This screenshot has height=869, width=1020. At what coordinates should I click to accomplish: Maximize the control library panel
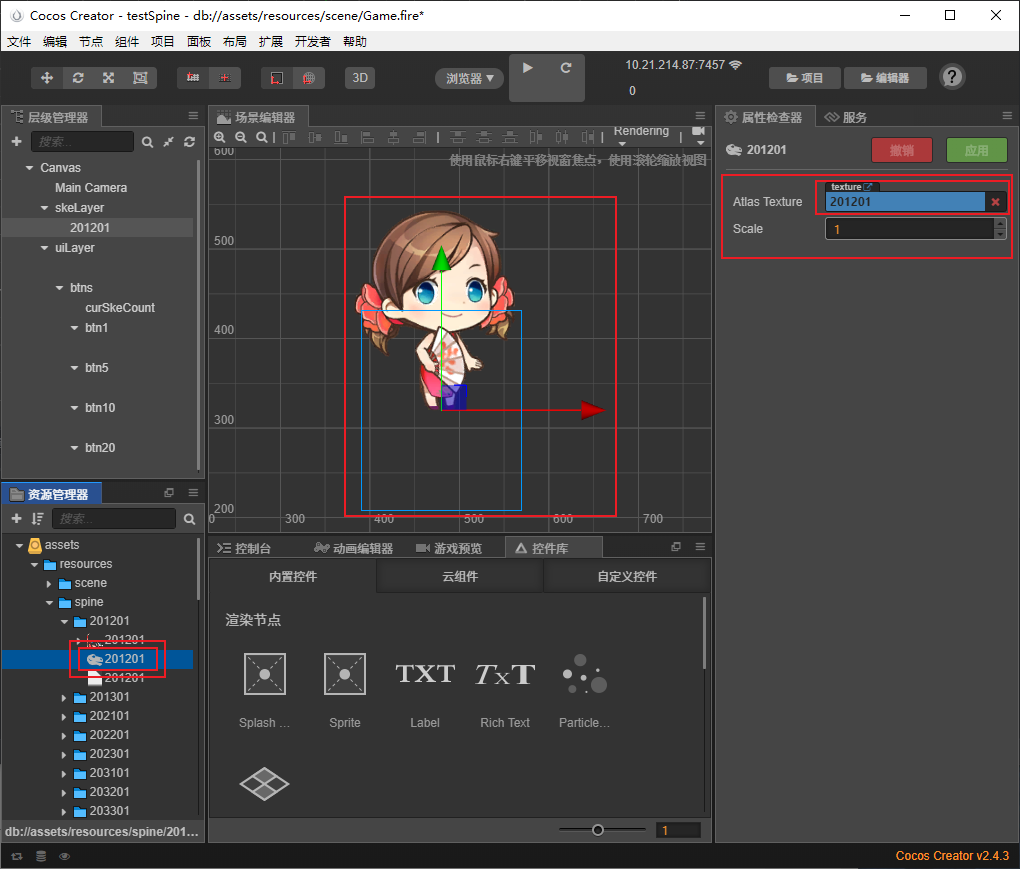click(676, 546)
